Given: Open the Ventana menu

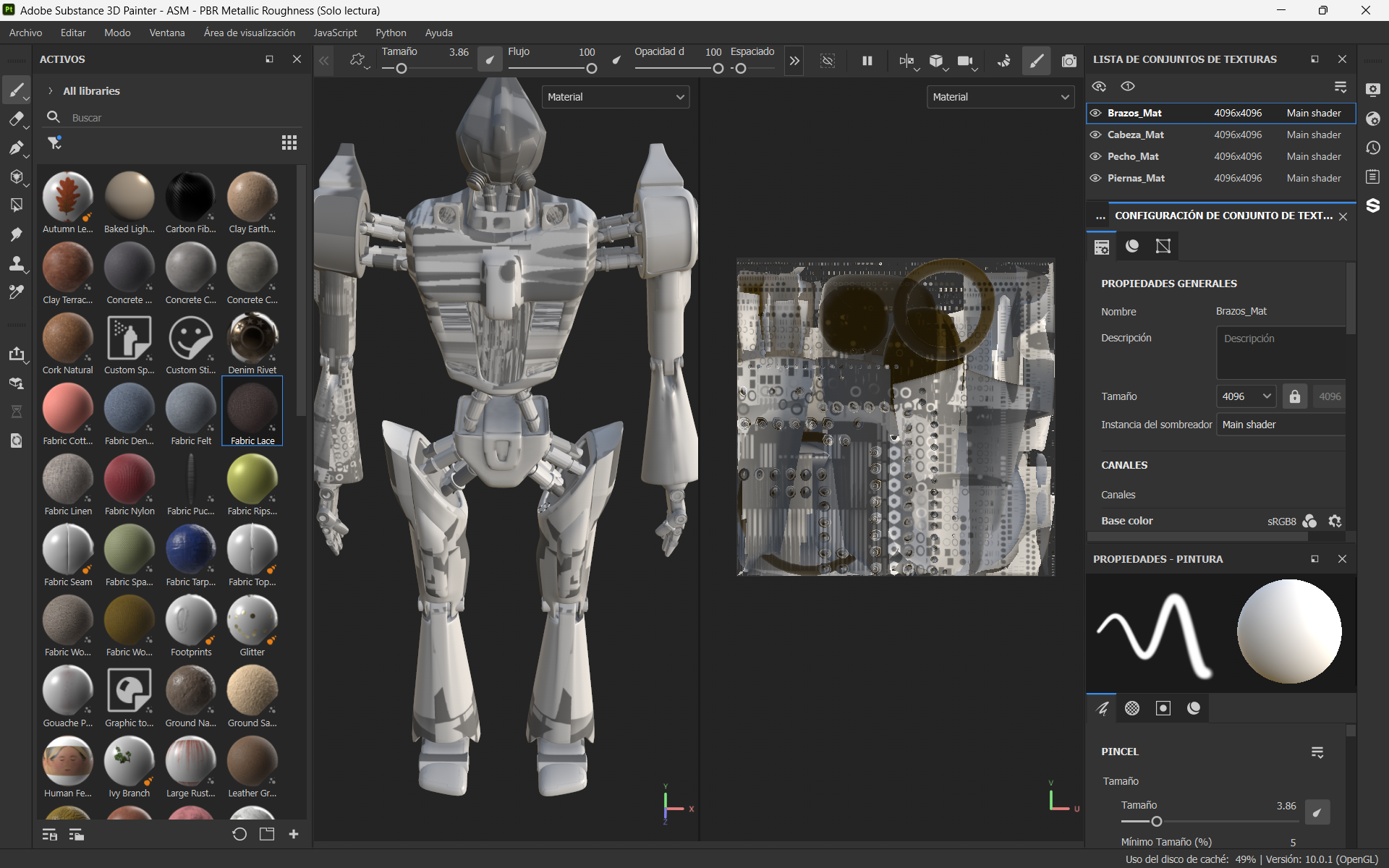Looking at the screenshot, I should coord(166,33).
